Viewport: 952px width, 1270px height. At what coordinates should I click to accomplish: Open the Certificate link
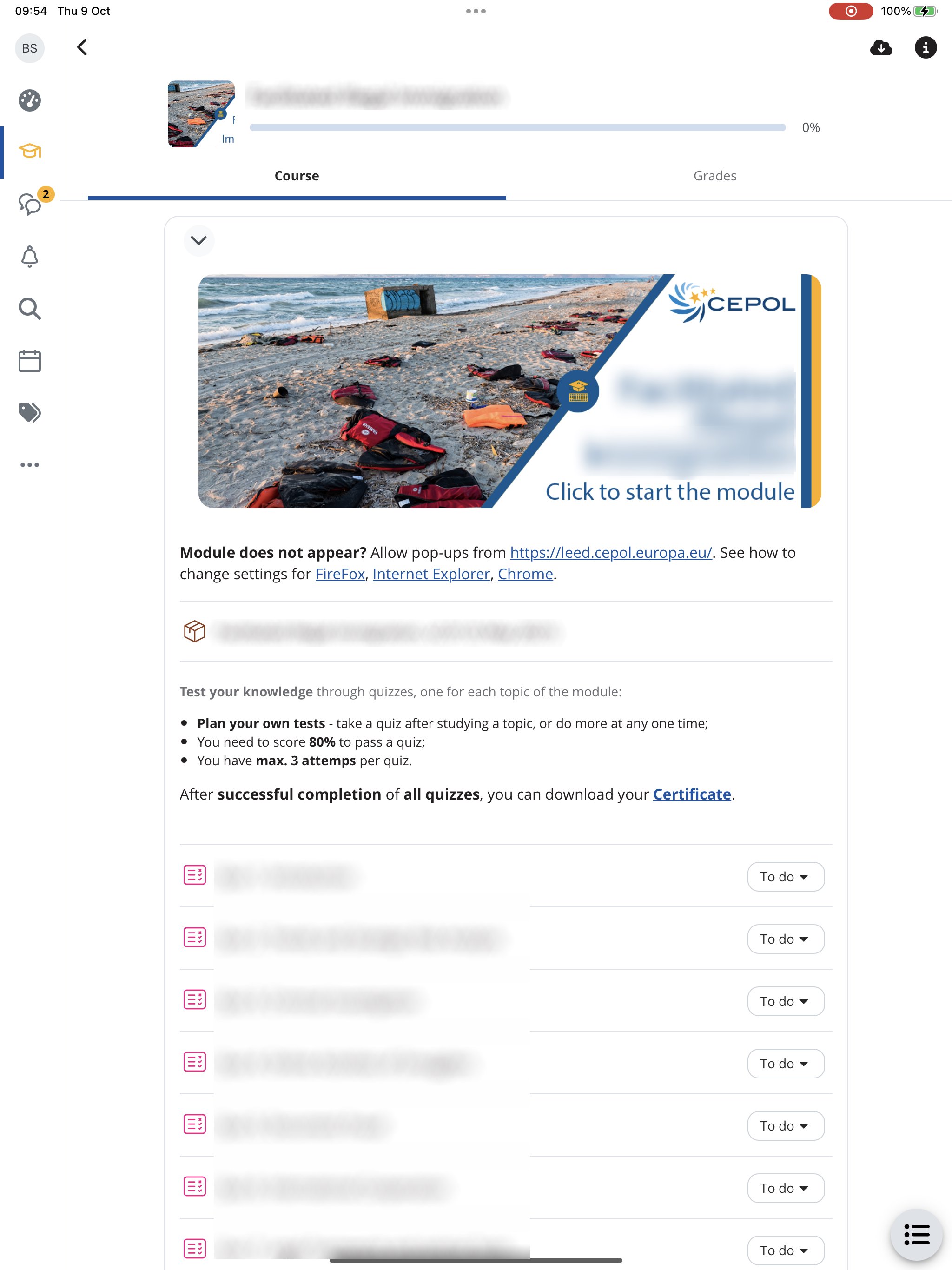[691, 794]
